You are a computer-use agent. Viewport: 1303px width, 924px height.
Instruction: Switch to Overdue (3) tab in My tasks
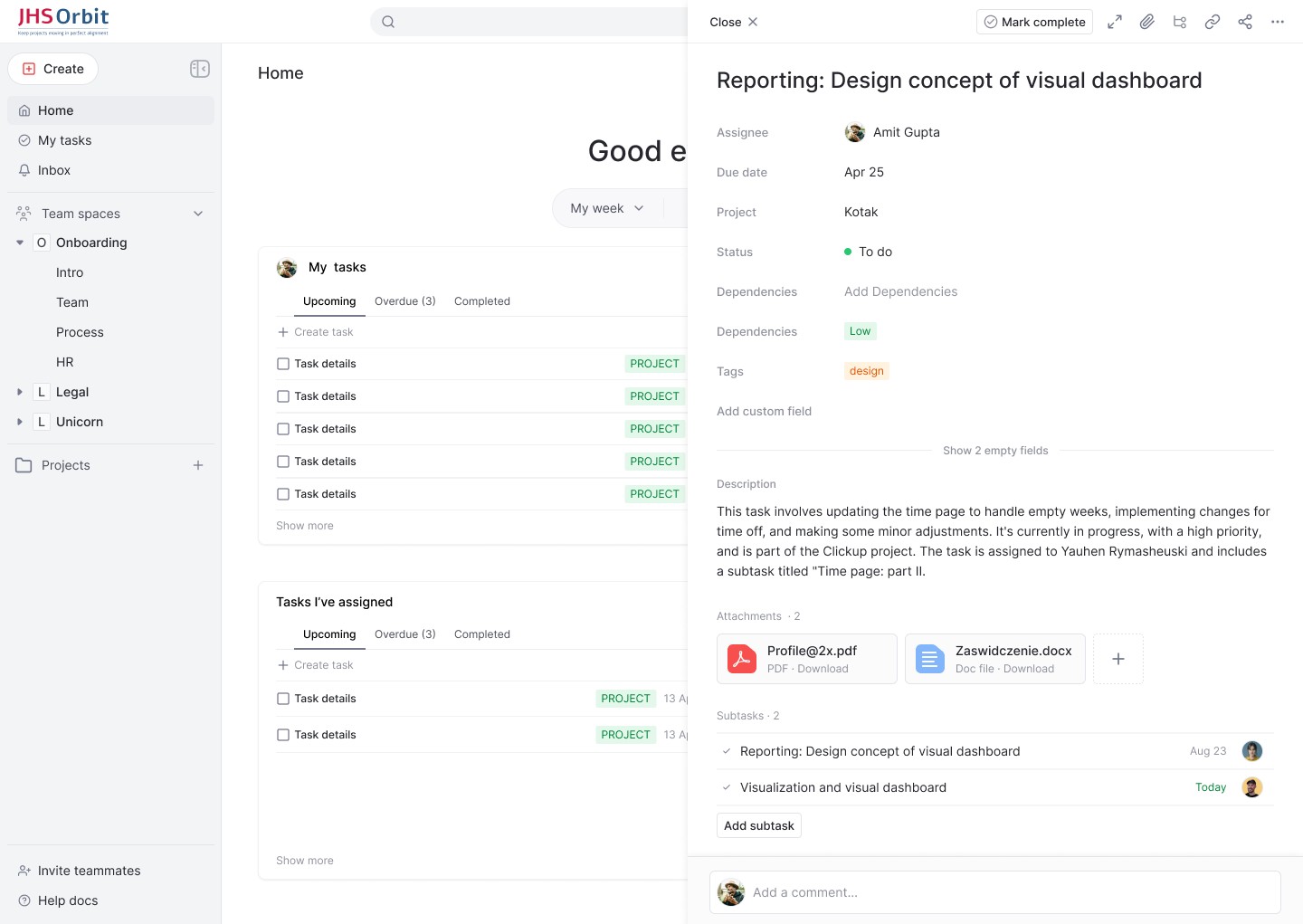[405, 301]
